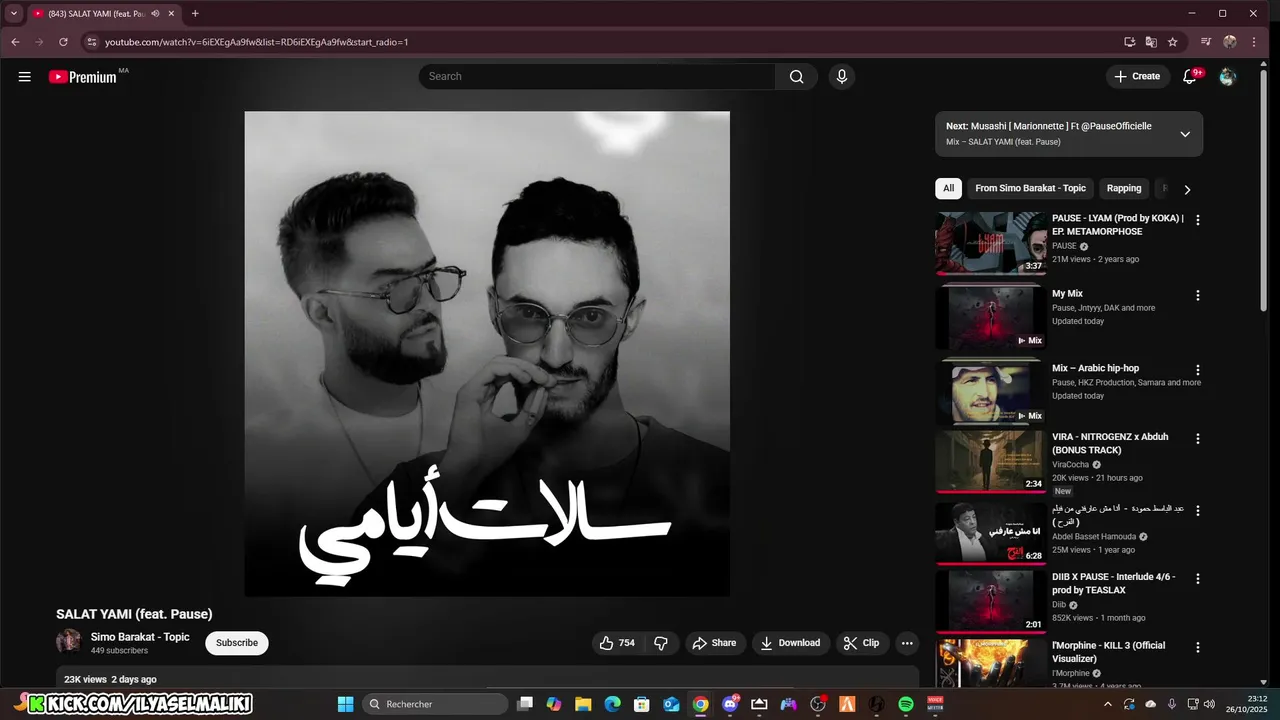Open the Abdel Basset Hamouda channel link

click(x=1094, y=537)
